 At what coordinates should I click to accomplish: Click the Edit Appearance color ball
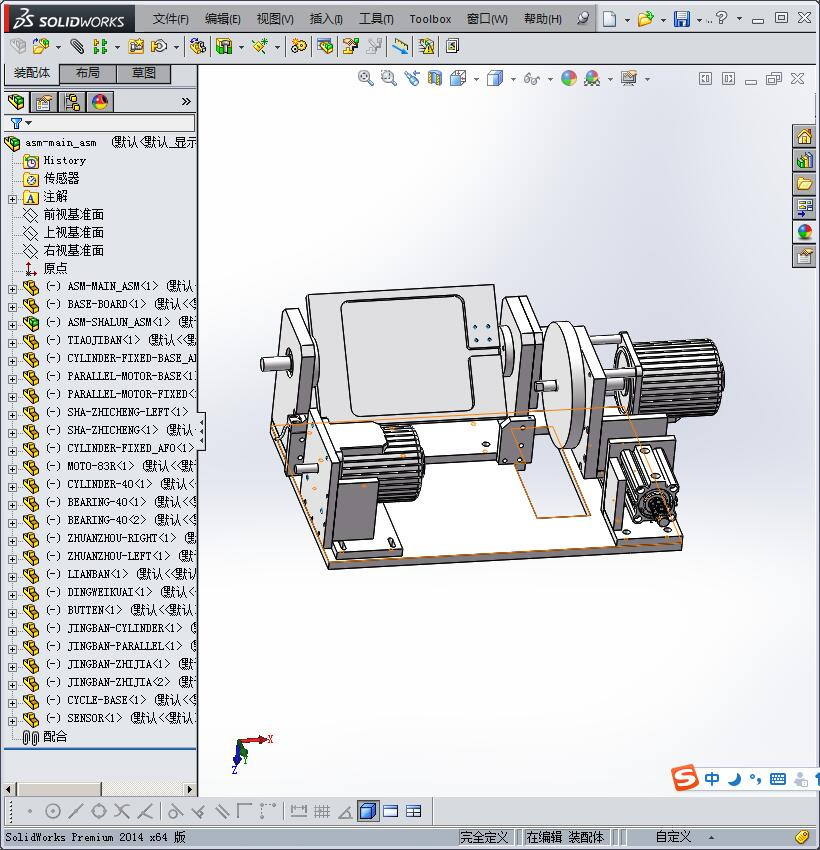click(x=569, y=79)
